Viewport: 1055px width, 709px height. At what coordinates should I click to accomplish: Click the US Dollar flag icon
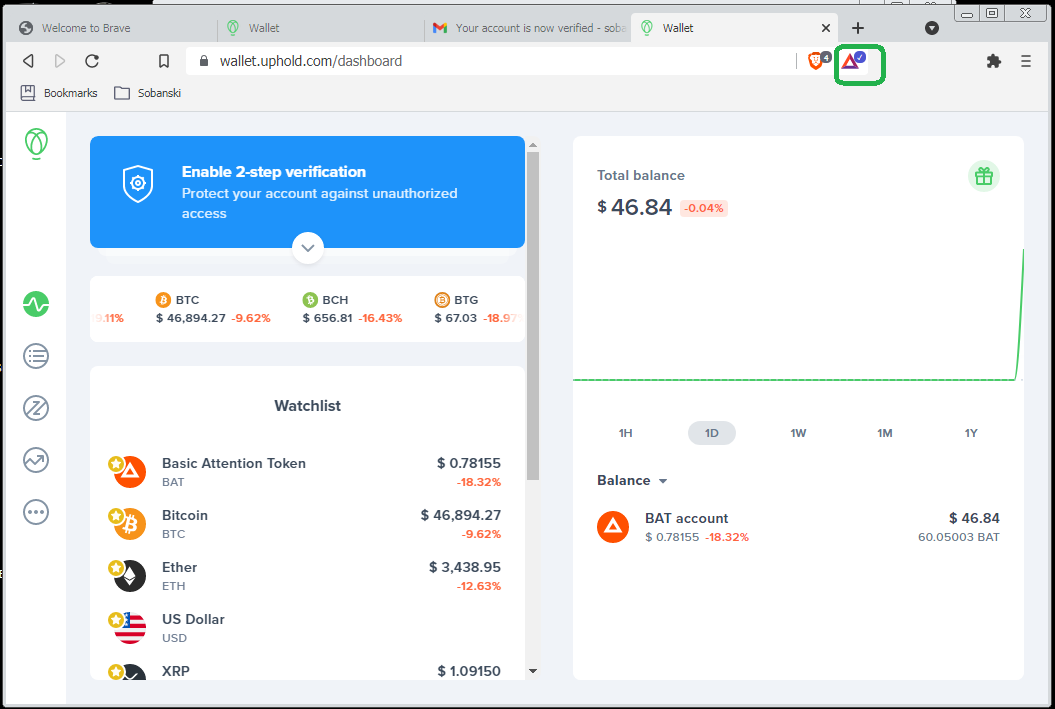click(128, 628)
